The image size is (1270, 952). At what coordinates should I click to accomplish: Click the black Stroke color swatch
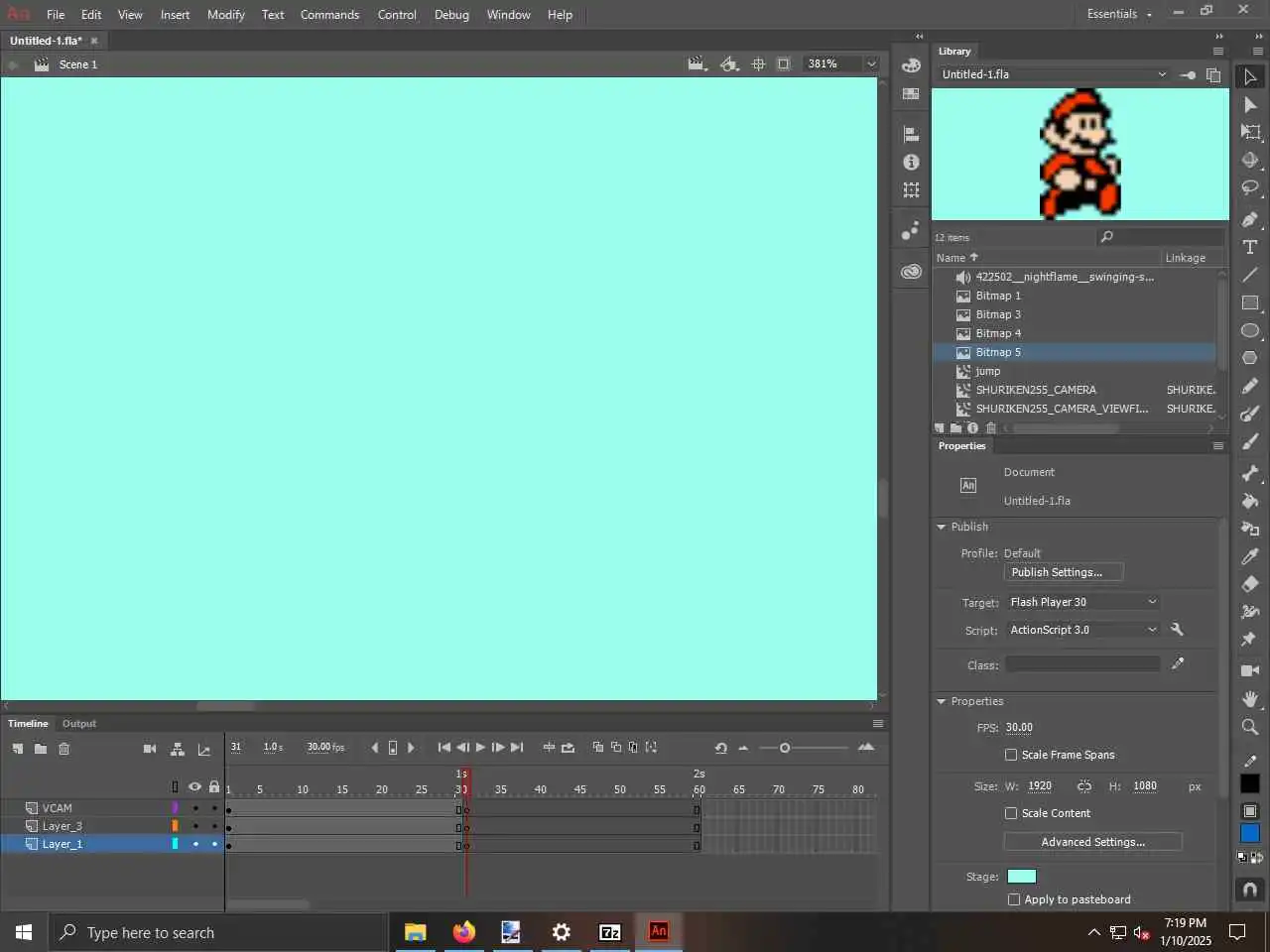click(1250, 783)
